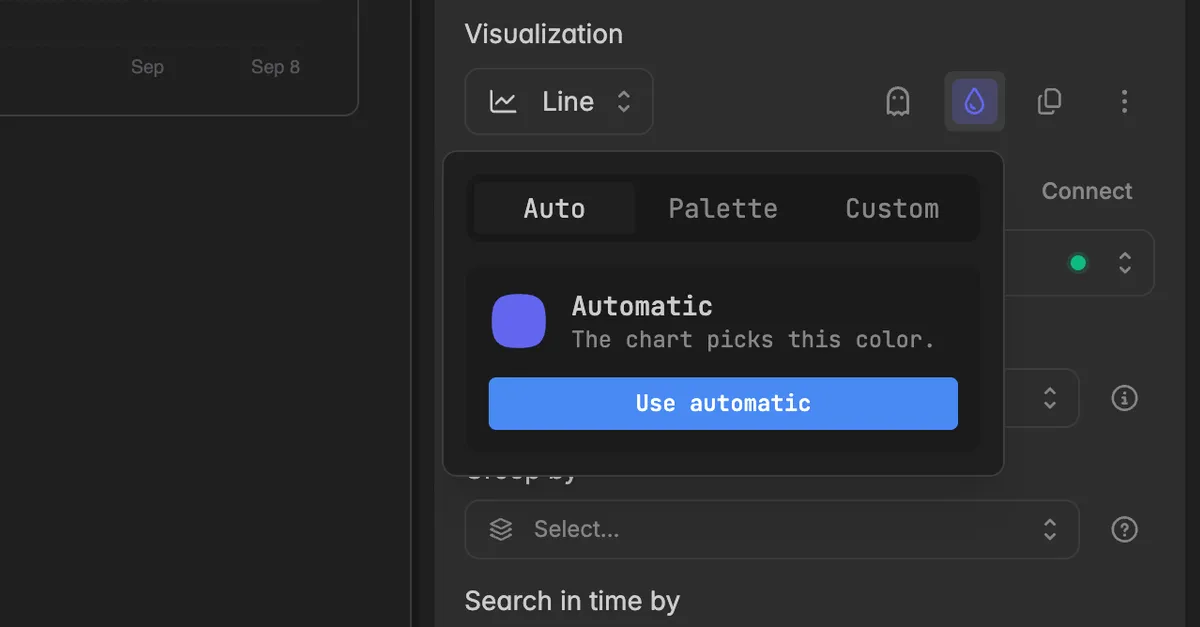Click the Use automatic button
Screen dimensions: 1200x627
(723, 403)
